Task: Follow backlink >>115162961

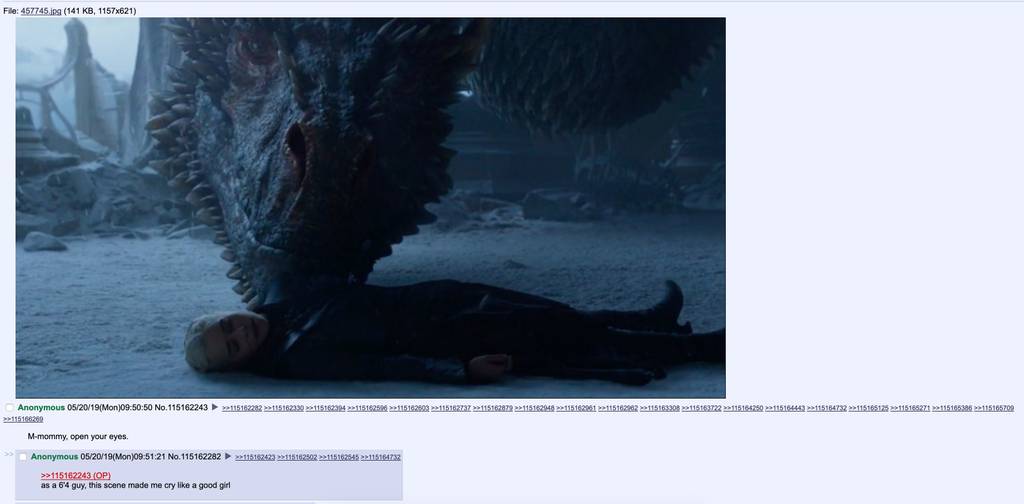Action: click(x=577, y=408)
